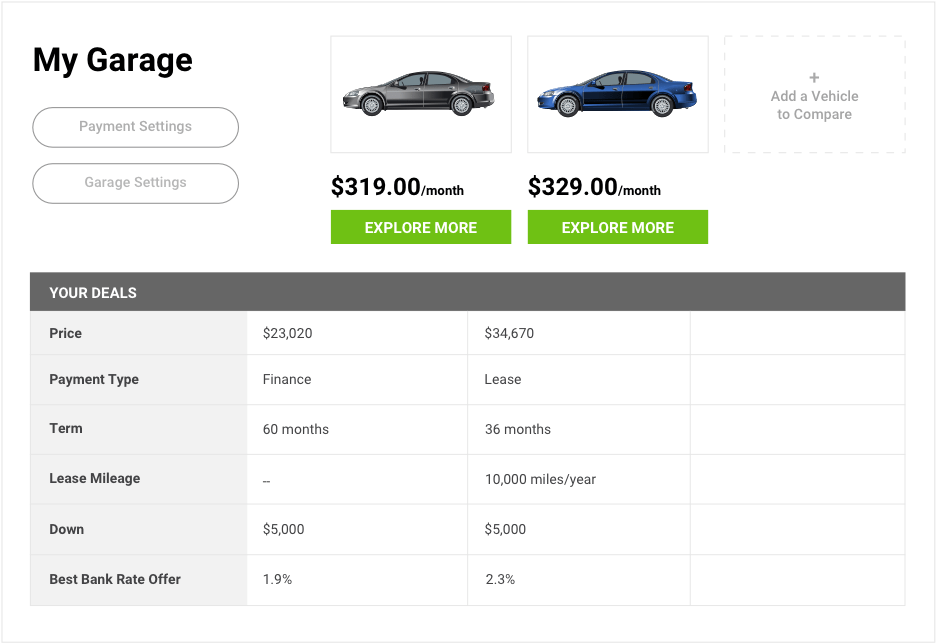Explore more on the $319.00/month vehicle
The width and height of the screenshot is (936, 644).
point(420,227)
